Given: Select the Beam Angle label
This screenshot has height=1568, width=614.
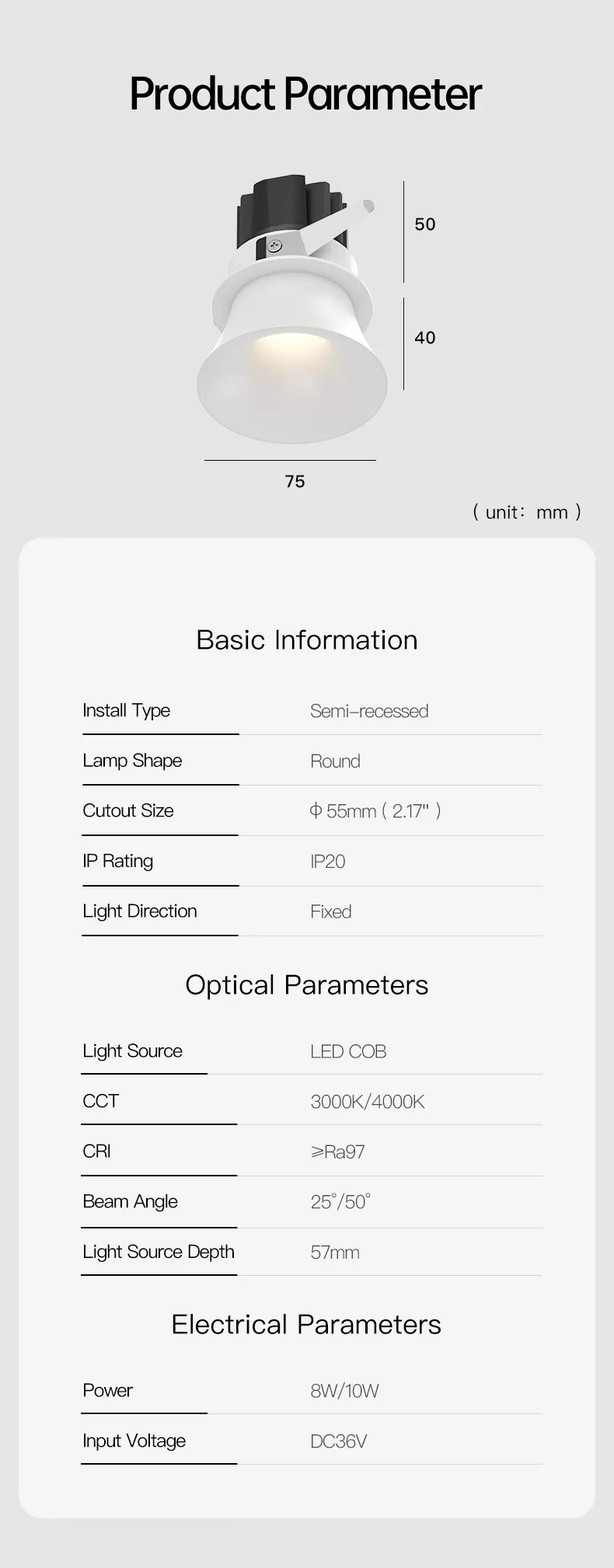Looking at the screenshot, I should point(130,1202).
